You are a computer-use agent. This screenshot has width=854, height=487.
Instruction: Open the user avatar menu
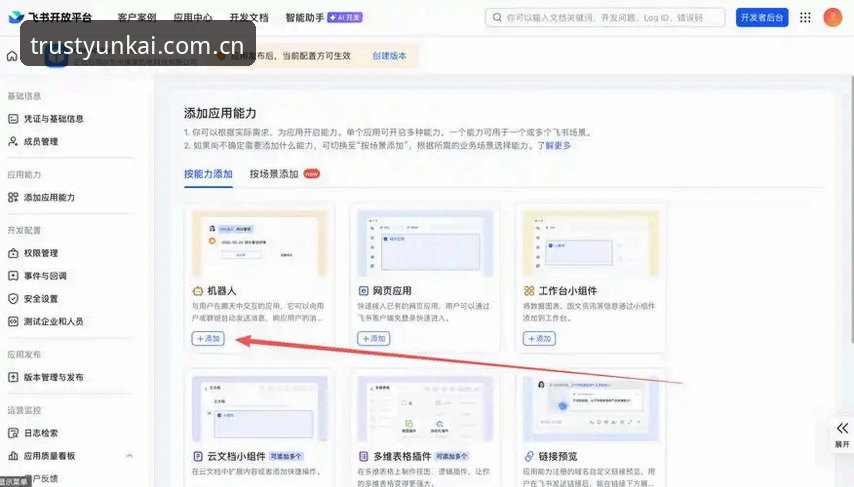click(x=832, y=17)
